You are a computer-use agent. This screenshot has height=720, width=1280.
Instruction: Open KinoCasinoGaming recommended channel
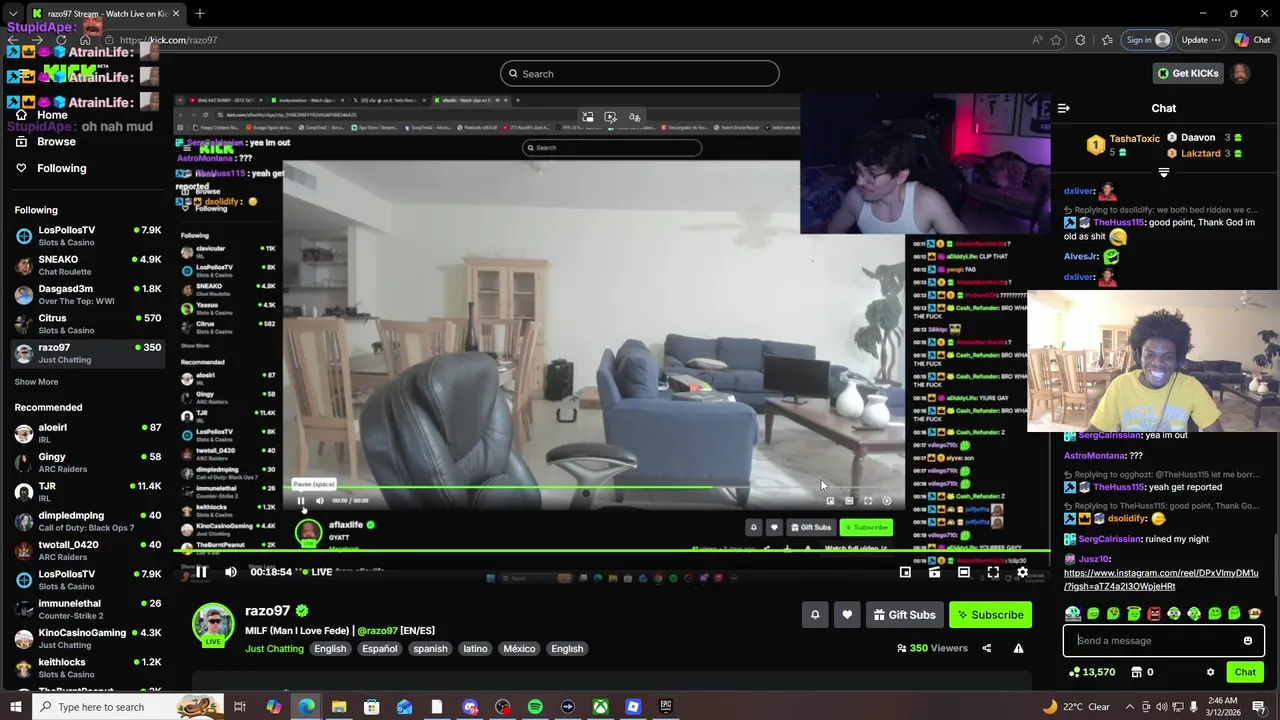pyautogui.click(x=88, y=639)
